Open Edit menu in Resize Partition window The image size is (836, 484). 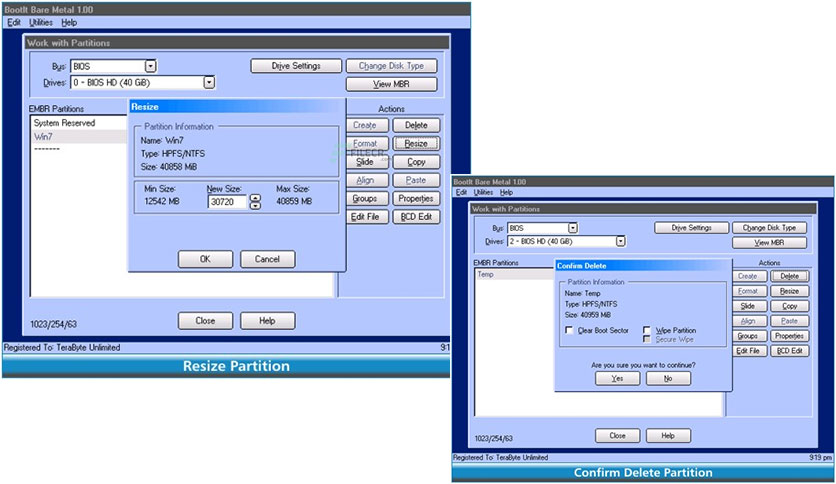tap(14, 22)
